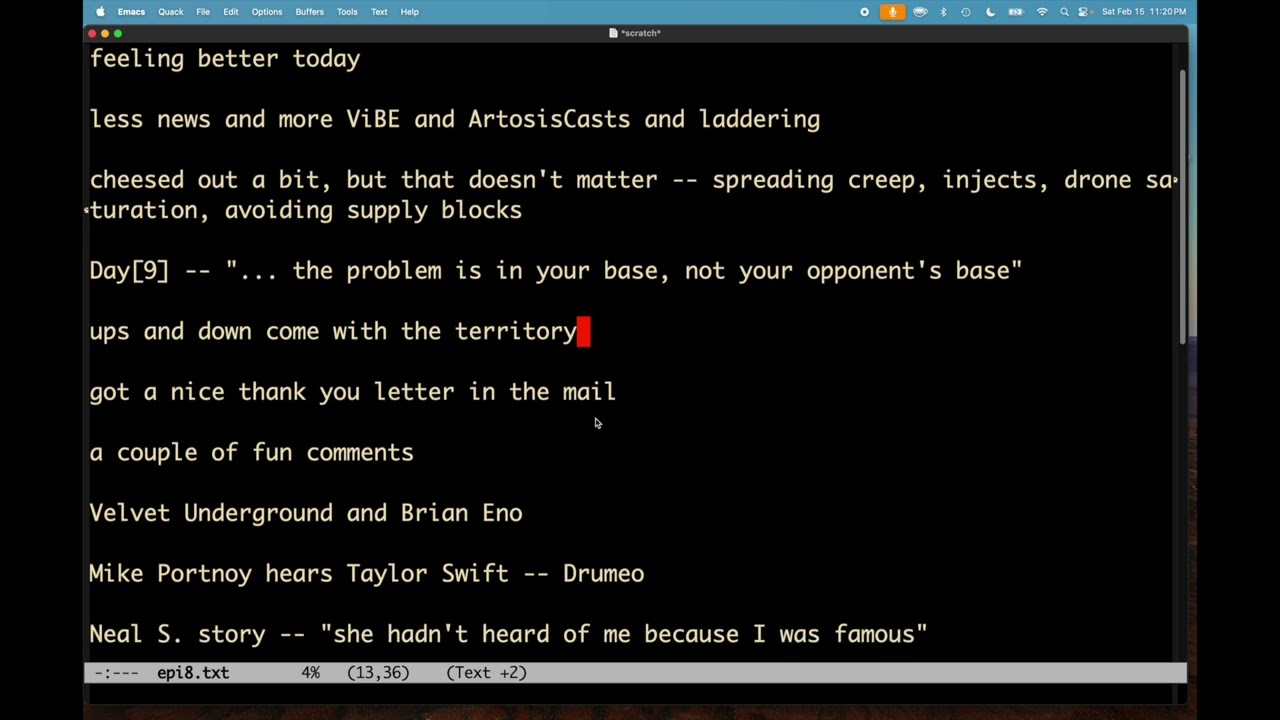Open the Edit menu
The image size is (1280, 720).
point(231,12)
